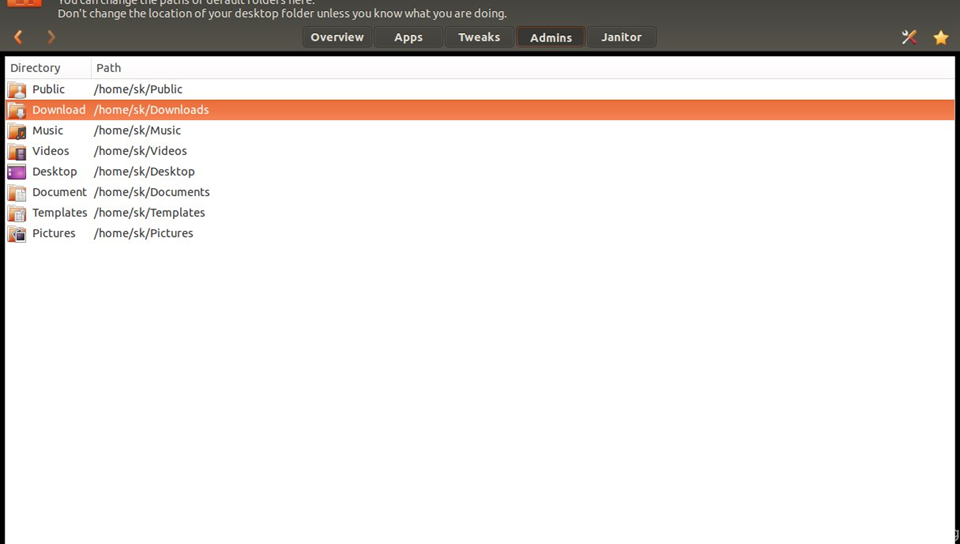
Task: Click the Templates folder icon
Action: coord(17,213)
